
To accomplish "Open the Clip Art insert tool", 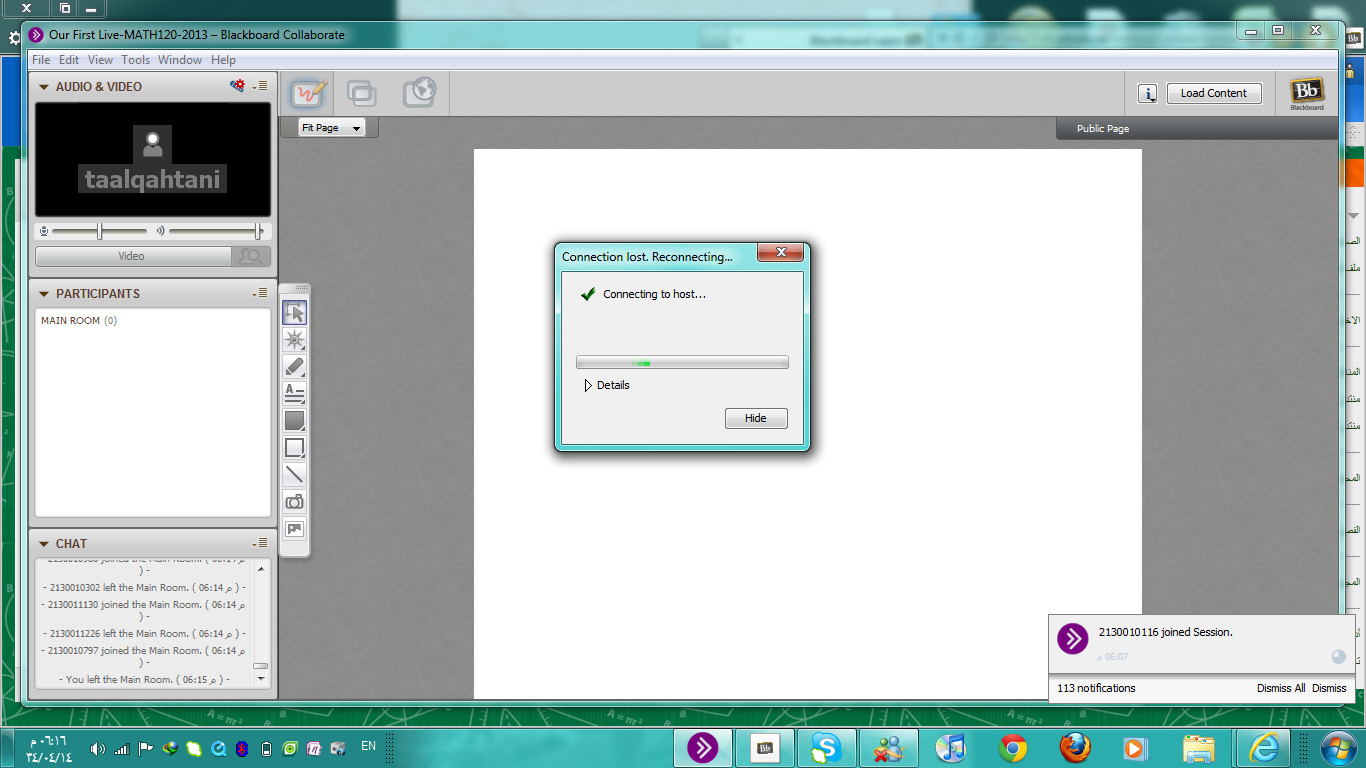I will (x=294, y=529).
